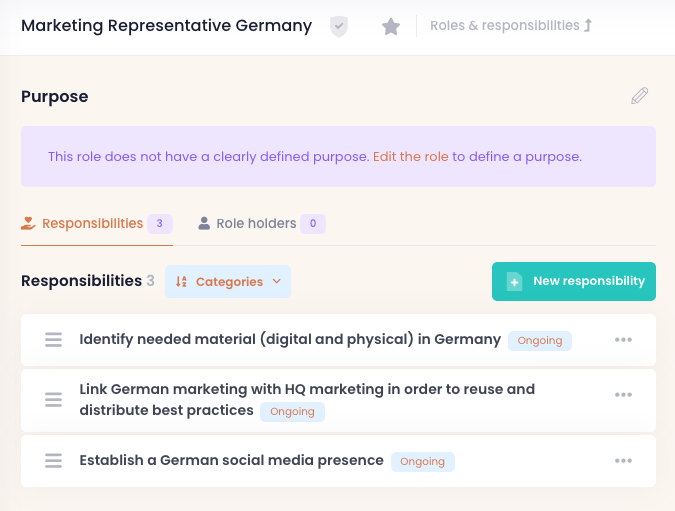Open 'Identify needed material' responsibility title
The image size is (675, 511).
(290, 340)
